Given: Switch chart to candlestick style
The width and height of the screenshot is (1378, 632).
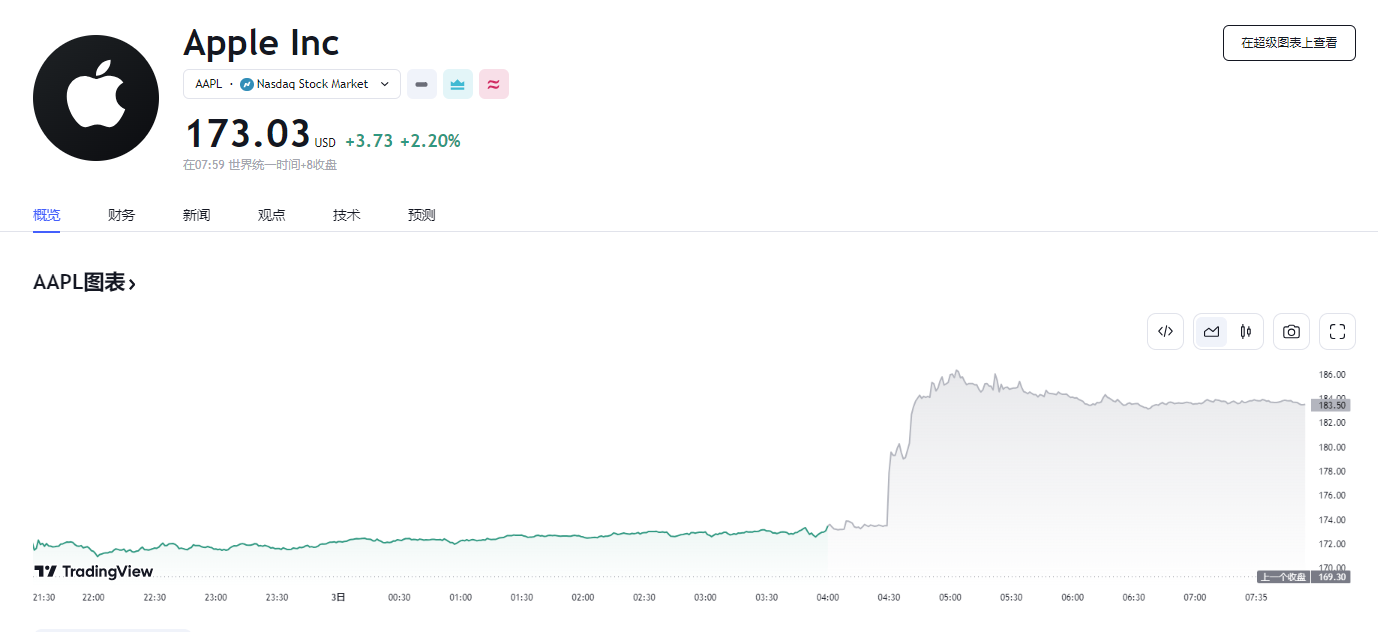Looking at the screenshot, I should pyautogui.click(x=1245, y=332).
